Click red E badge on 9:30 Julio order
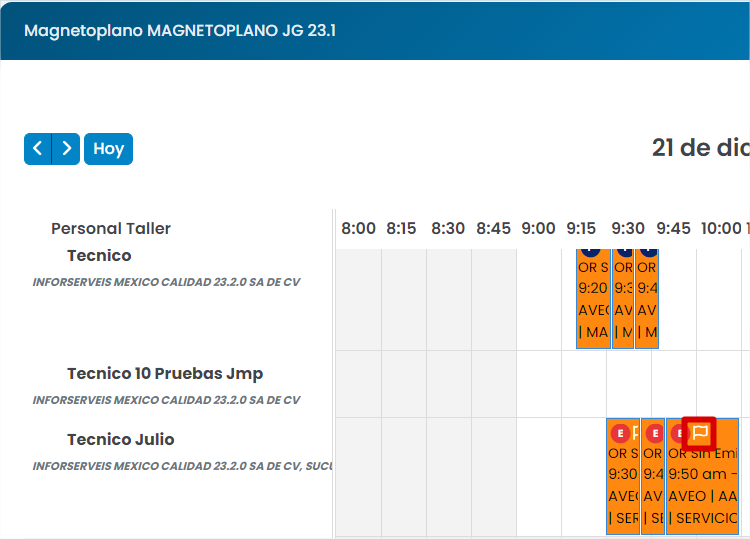Viewport: 750px width, 539px height. pos(620,433)
